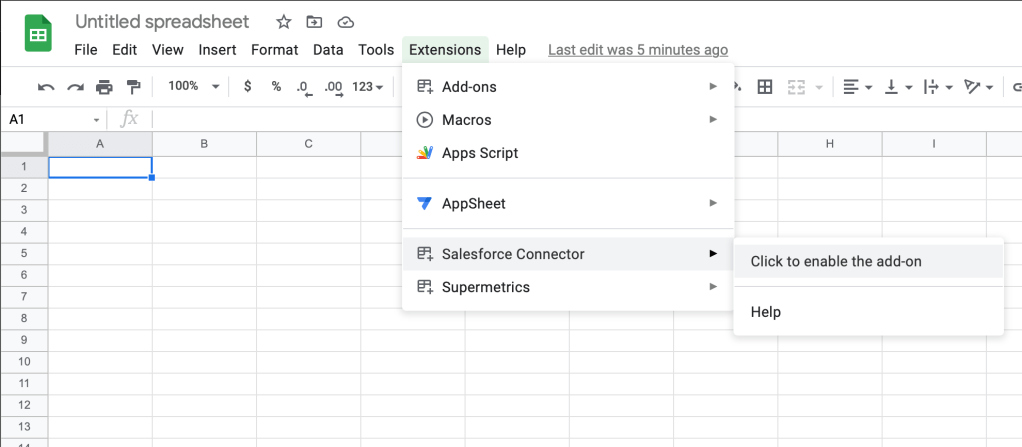The height and width of the screenshot is (447, 1022).
Task: Open the 123 more formats dropdown
Action: tap(369, 87)
